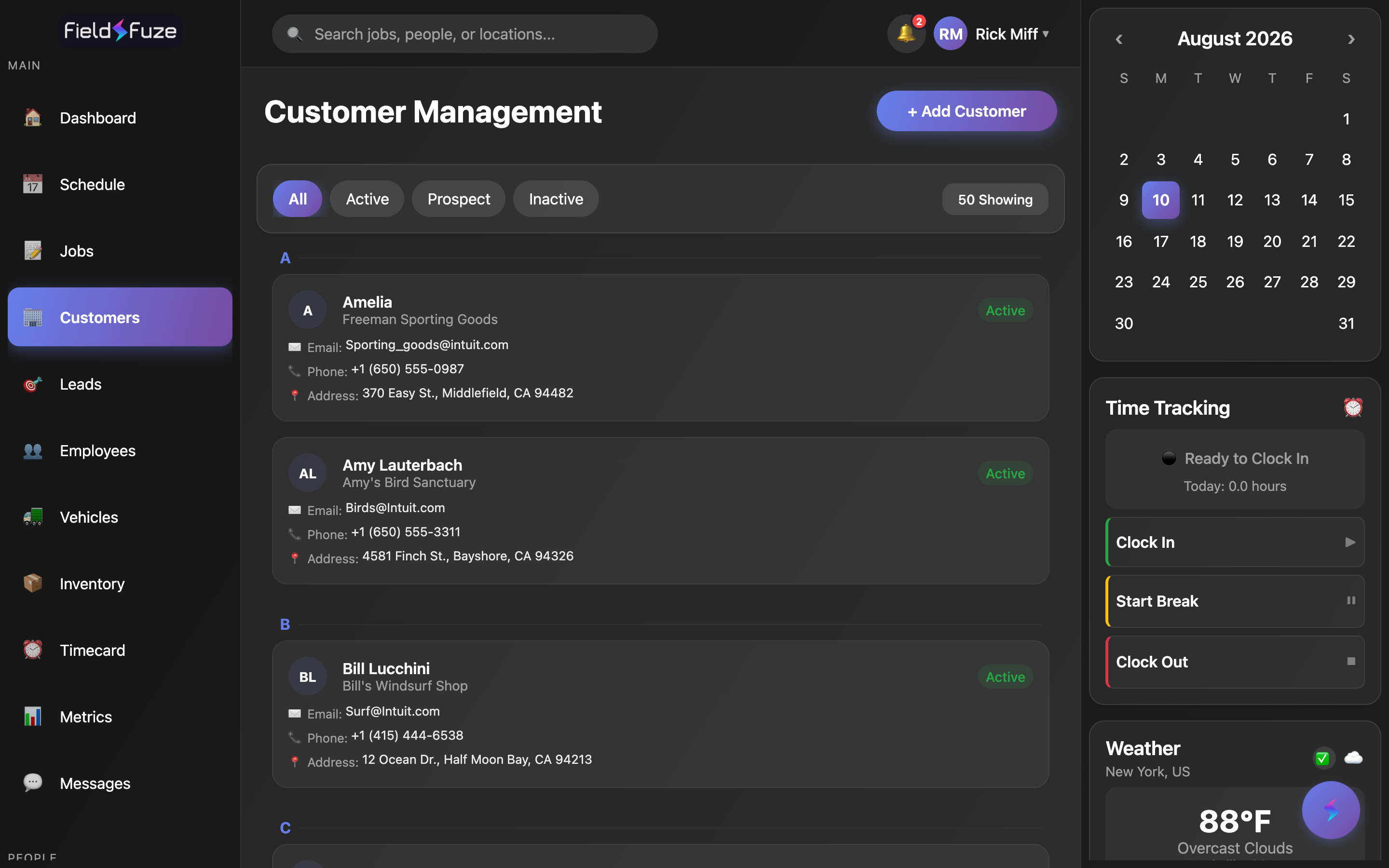Click the Ready to Clock In status
Image resolution: width=1389 pixels, height=868 pixels.
(1235, 458)
